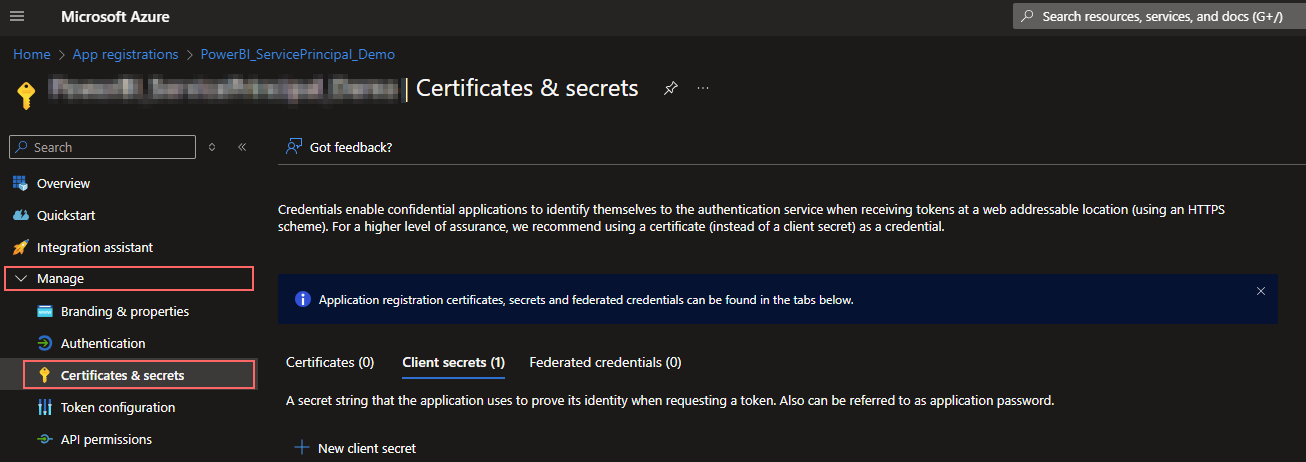Viewport: 1306px width, 462px height.
Task: Open Quickstart in sidebar
Action: [x=66, y=215]
